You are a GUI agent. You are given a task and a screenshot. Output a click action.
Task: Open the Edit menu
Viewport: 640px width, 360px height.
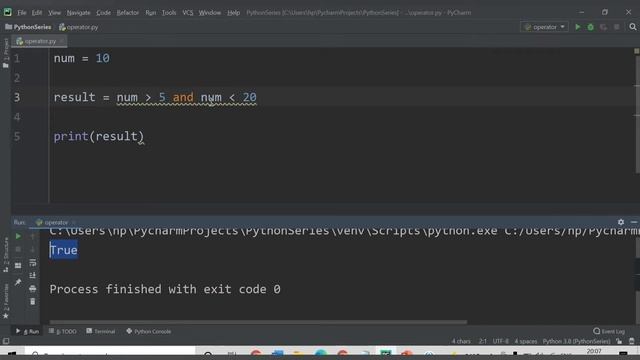click(37, 13)
